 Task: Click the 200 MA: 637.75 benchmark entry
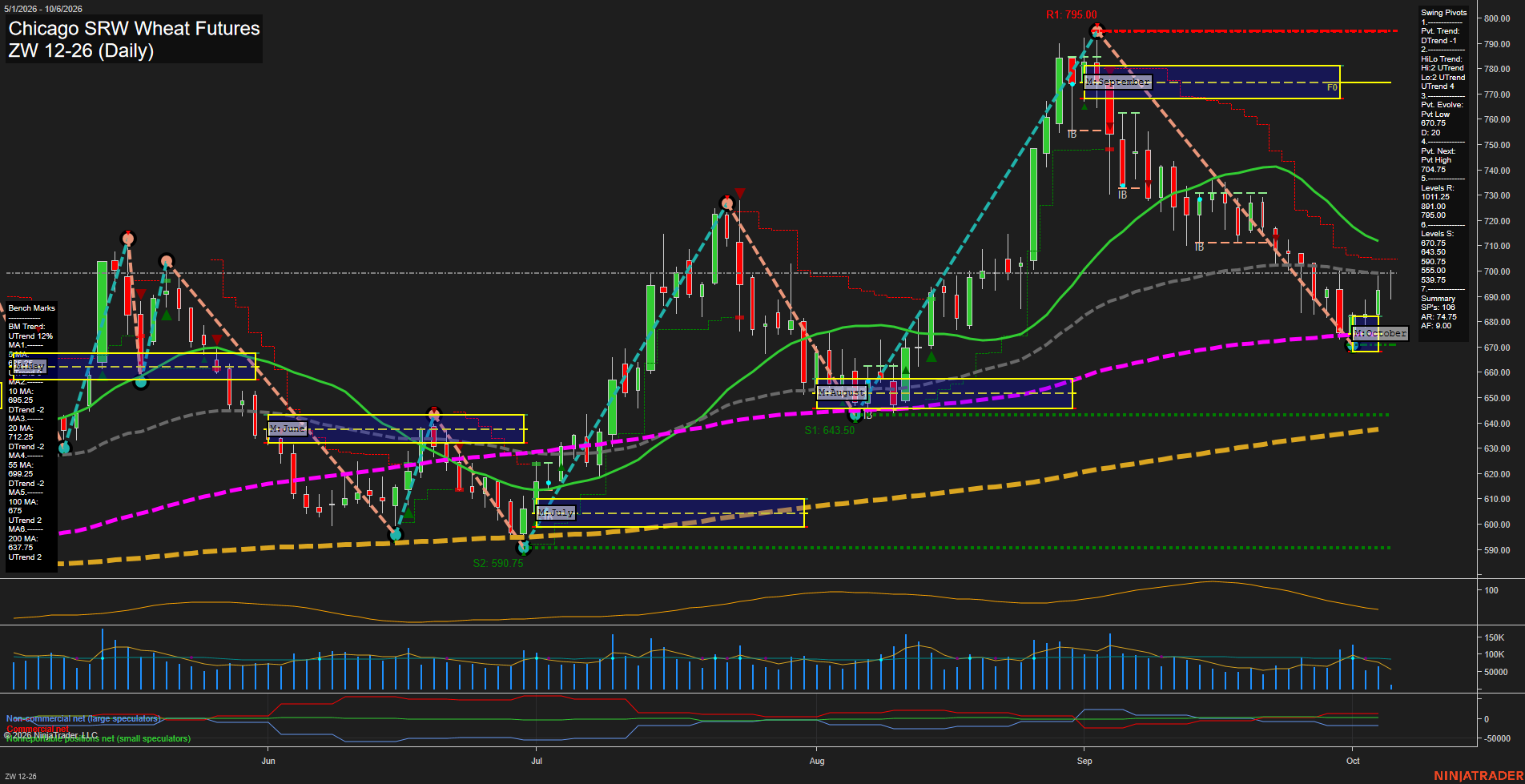[x=22, y=543]
